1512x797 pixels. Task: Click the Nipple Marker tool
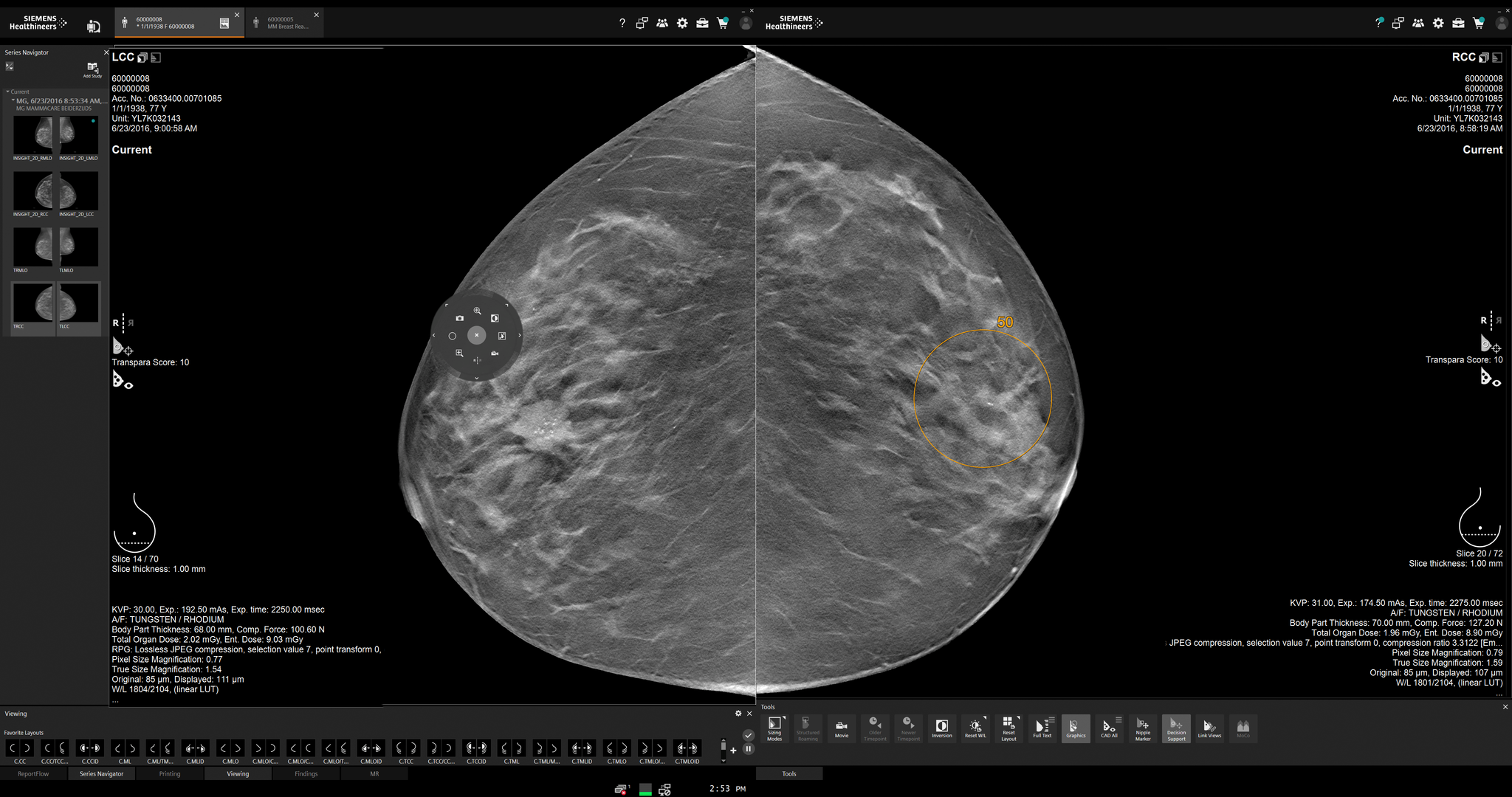point(1143,728)
